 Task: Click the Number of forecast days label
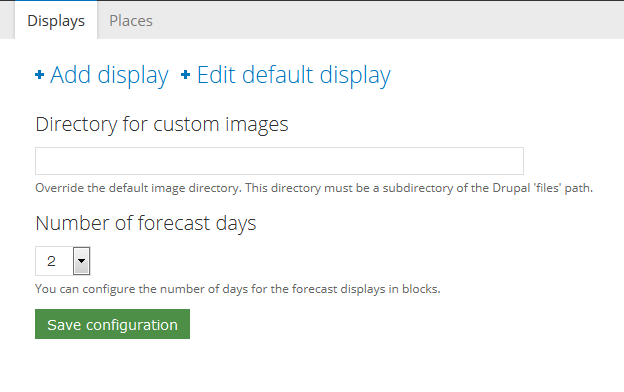tap(146, 223)
